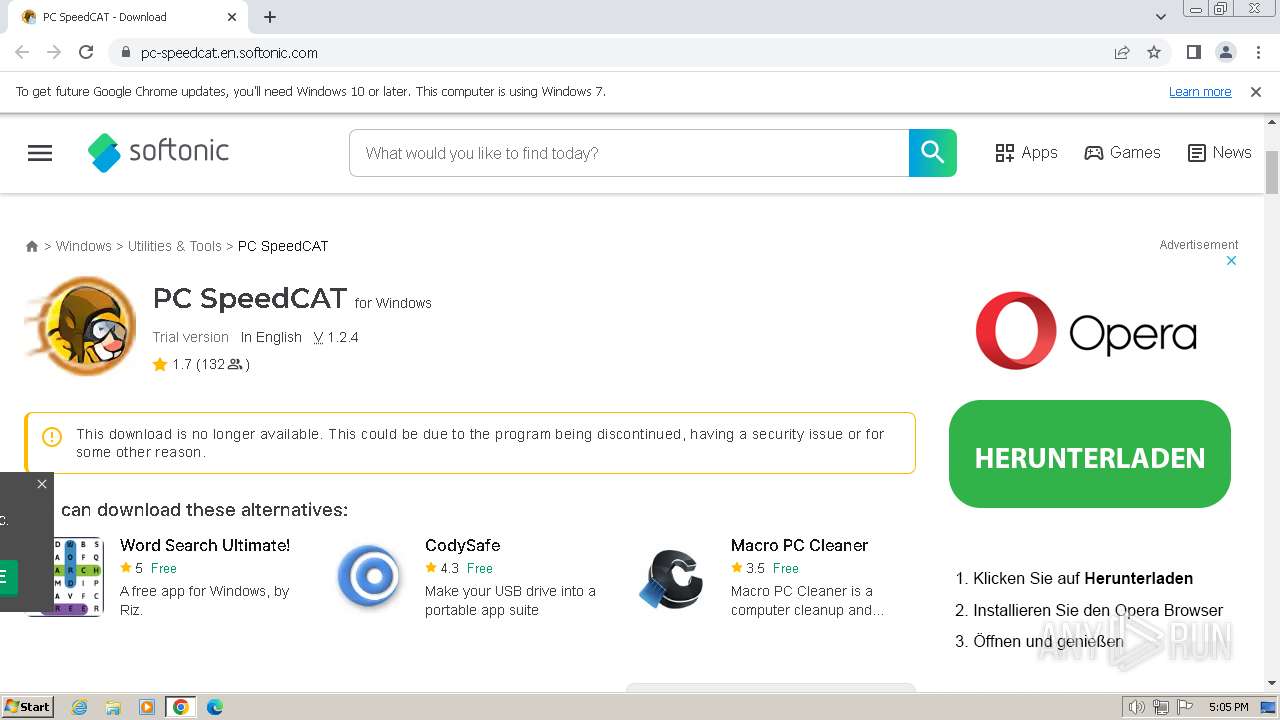Click the search magnifier button

point(933,152)
